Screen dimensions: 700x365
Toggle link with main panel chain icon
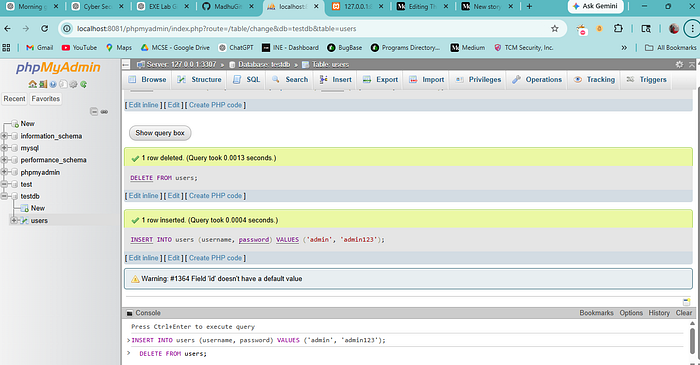tap(104, 112)
